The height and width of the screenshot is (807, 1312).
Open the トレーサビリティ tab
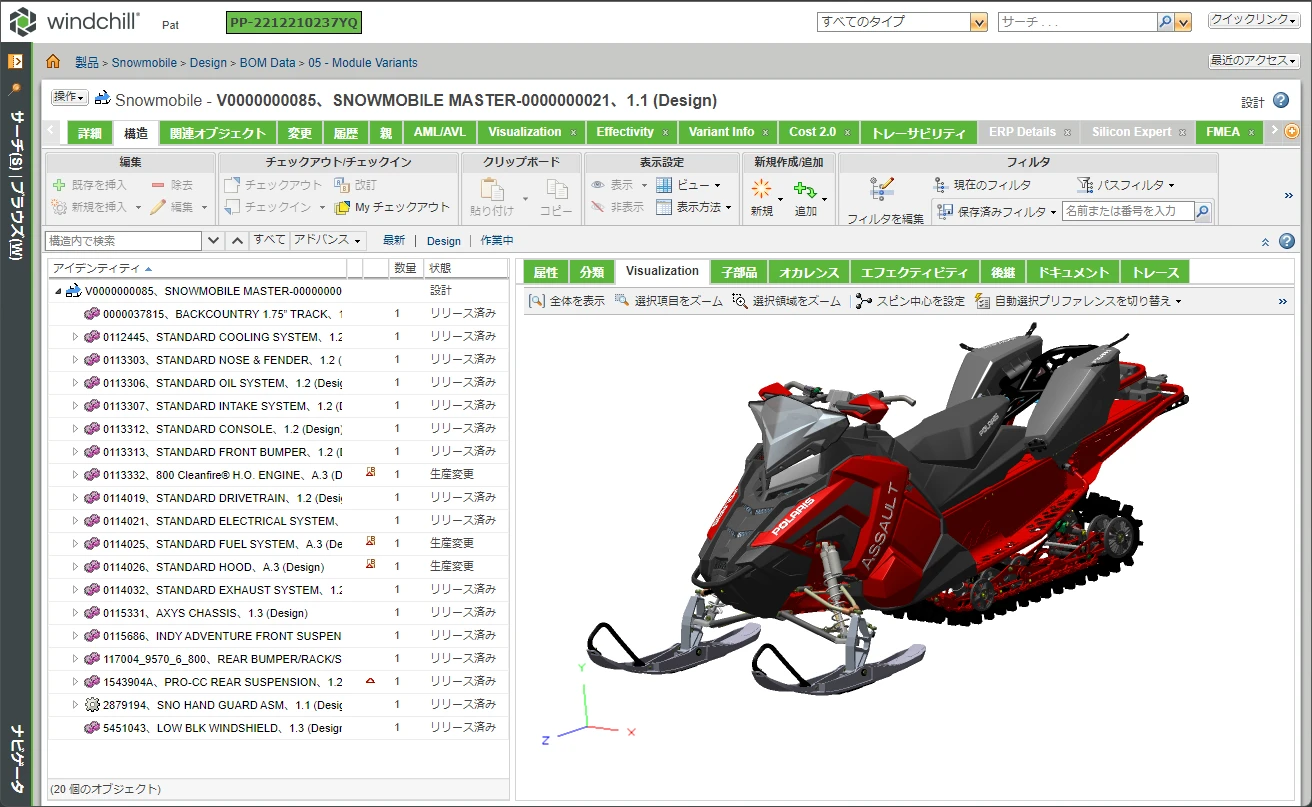(x=918, y=133)
